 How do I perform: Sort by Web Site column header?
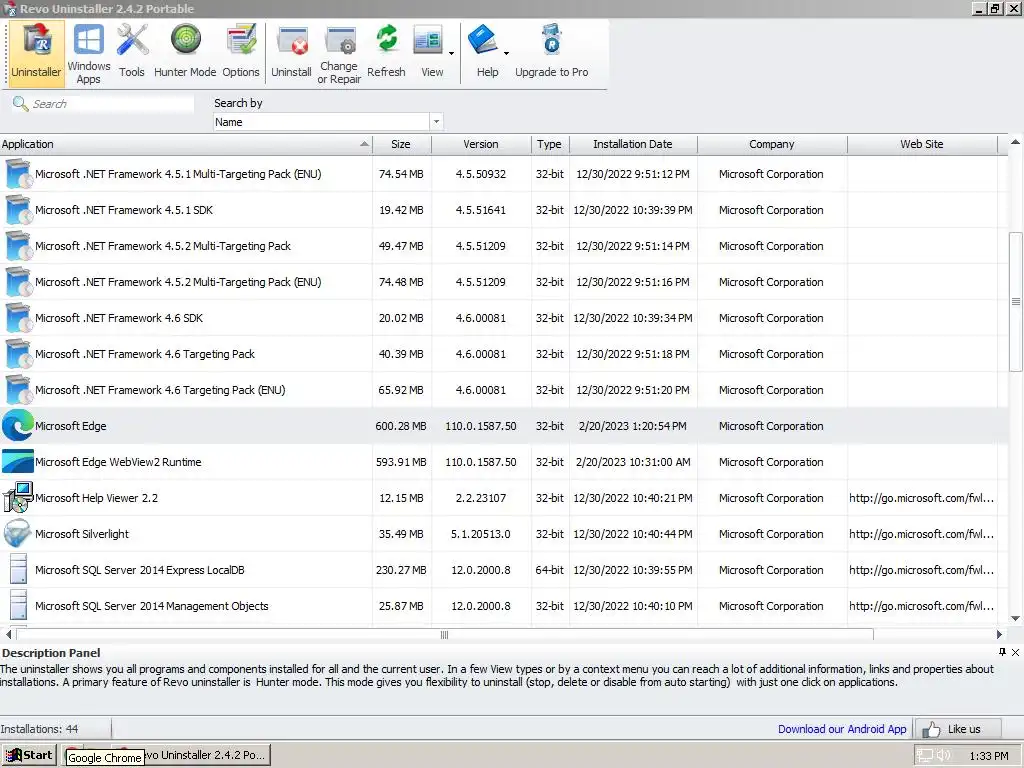pos(922,144)
